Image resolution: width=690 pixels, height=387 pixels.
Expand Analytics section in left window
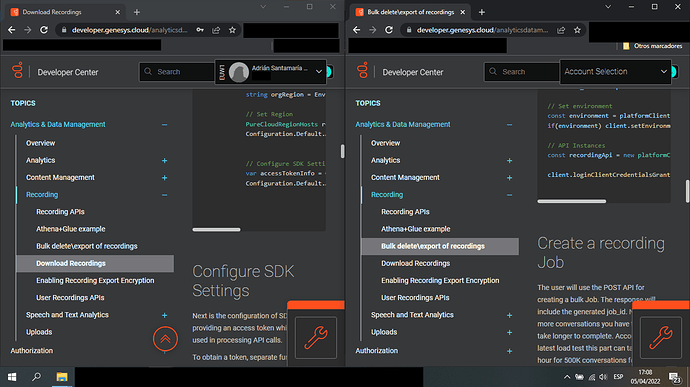164,161
